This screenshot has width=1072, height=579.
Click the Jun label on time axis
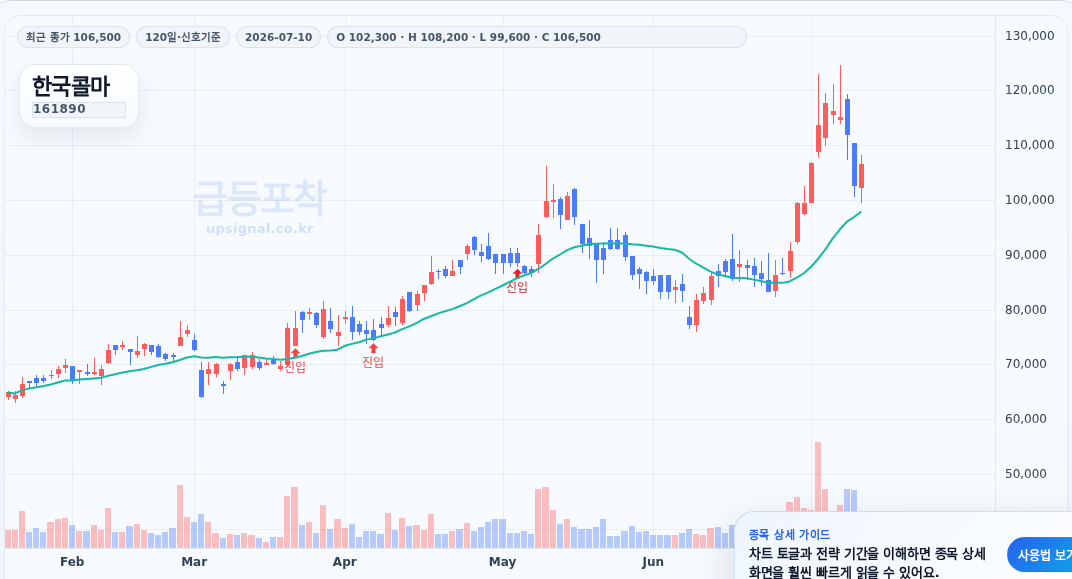coord(652,562)
